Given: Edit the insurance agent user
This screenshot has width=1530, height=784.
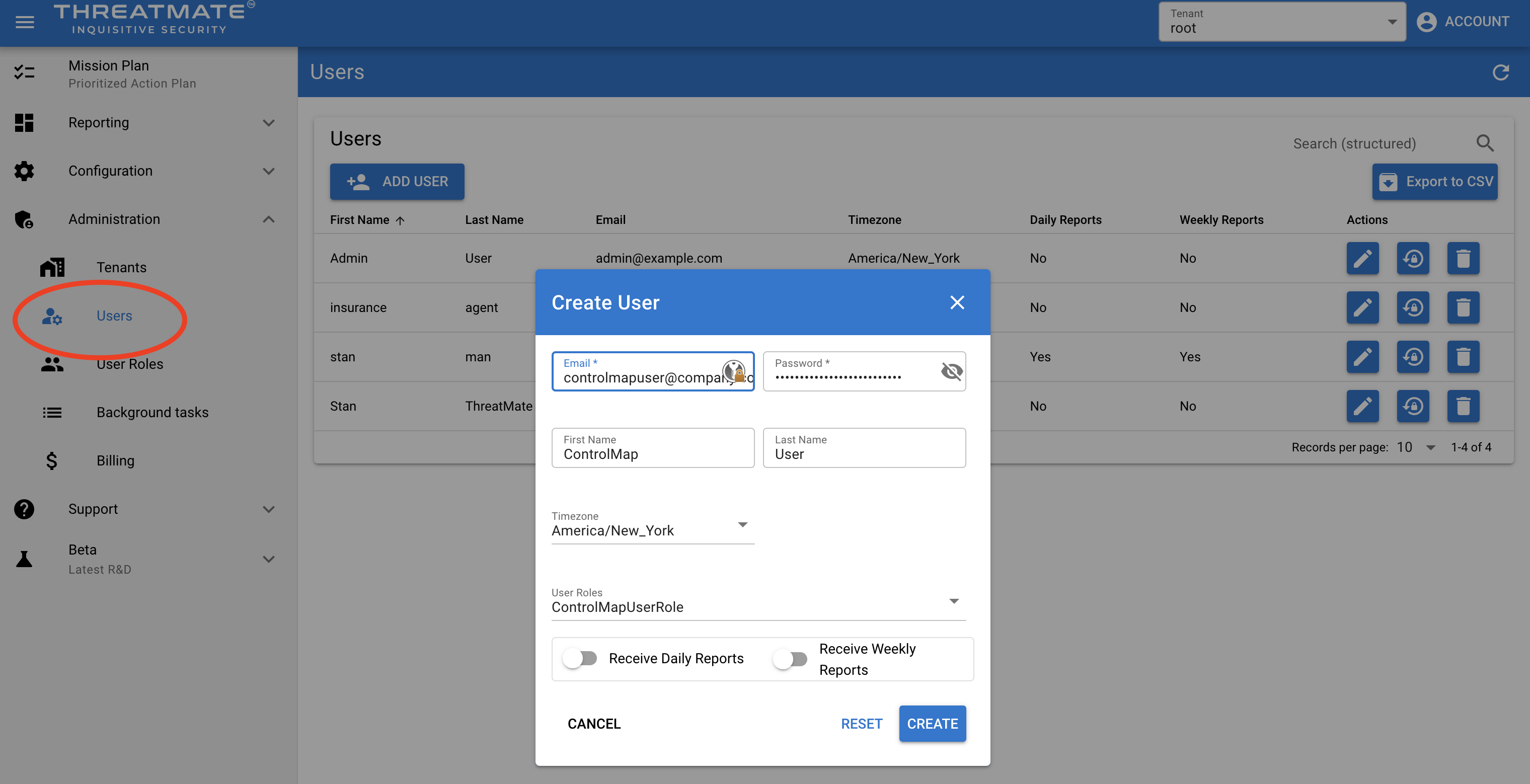Looking at the screenshot, I should click(x=1362, y=307).
